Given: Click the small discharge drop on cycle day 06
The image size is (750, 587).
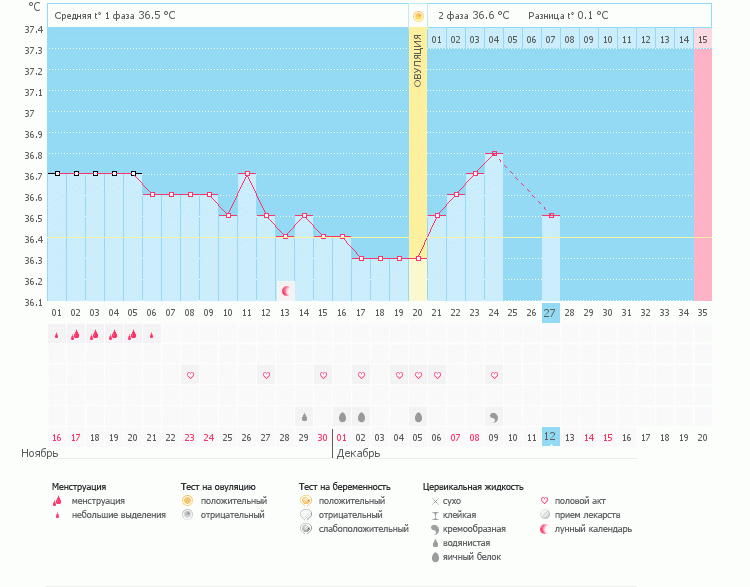Looking at the screenshot, I should 152,336.
